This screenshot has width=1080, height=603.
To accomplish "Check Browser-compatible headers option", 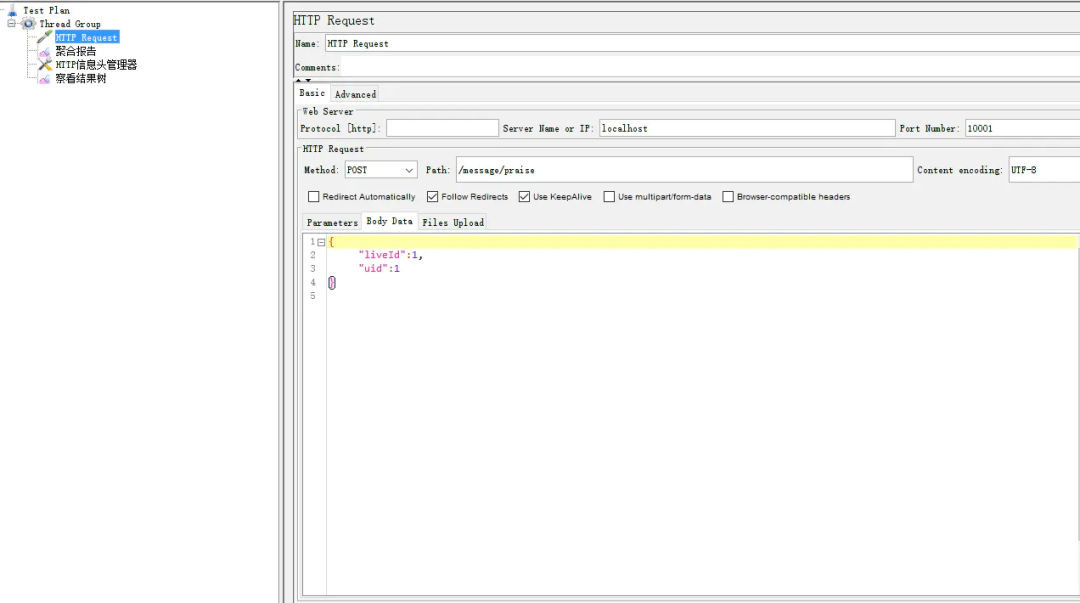I will (728, 196).
